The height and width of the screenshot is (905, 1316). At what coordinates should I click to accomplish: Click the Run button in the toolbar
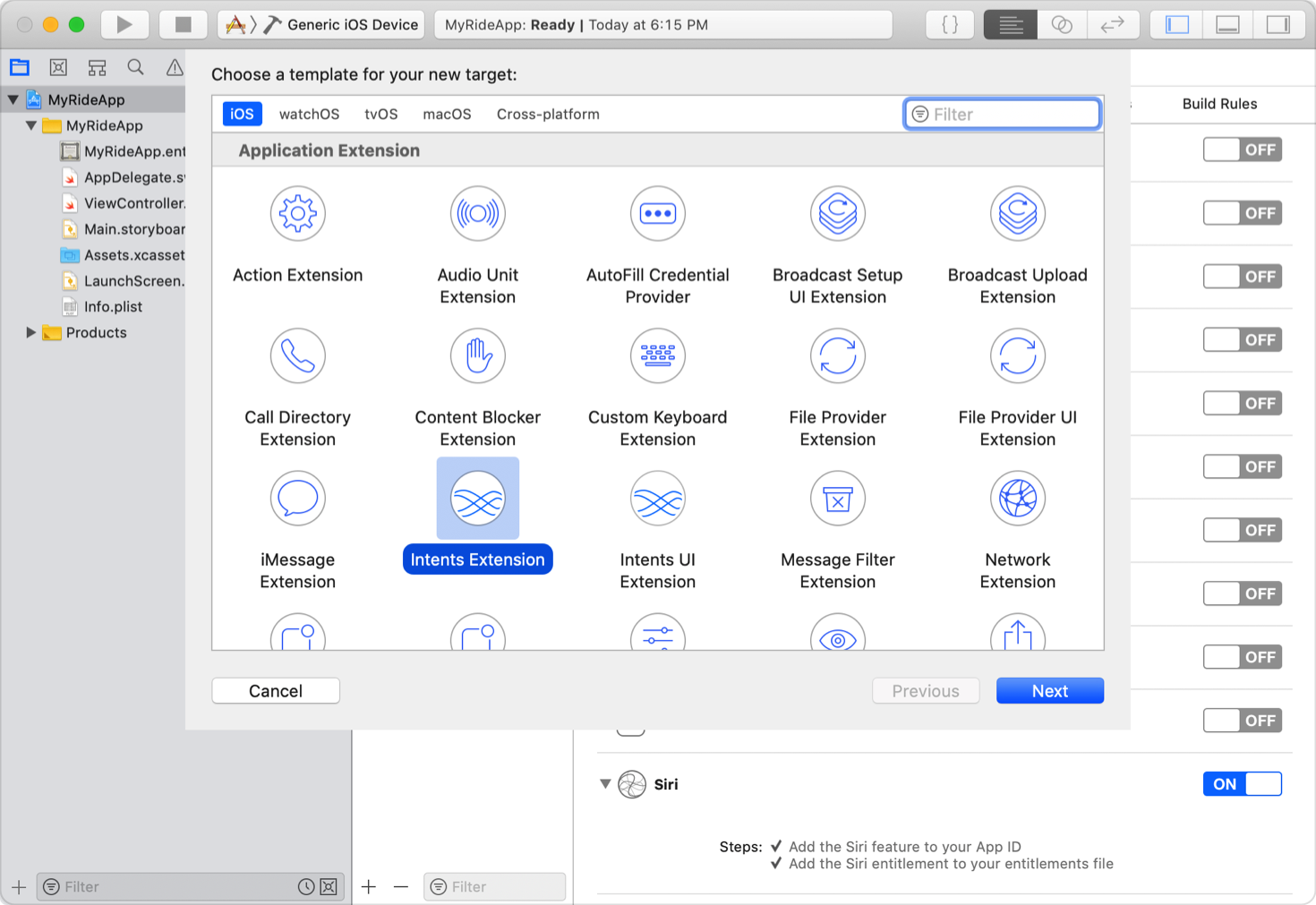(x=124, y=24)
